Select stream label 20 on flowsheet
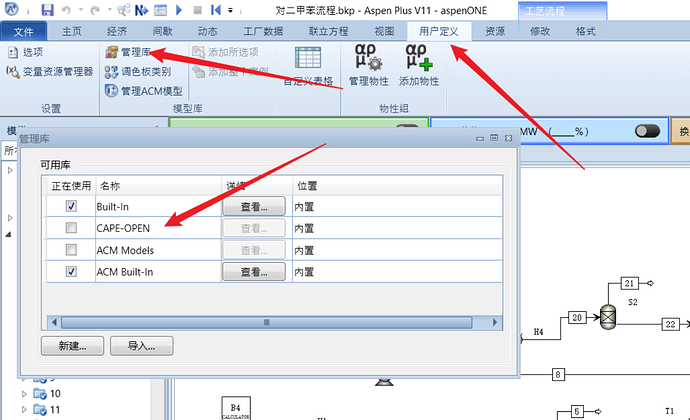 coord(577,317)
